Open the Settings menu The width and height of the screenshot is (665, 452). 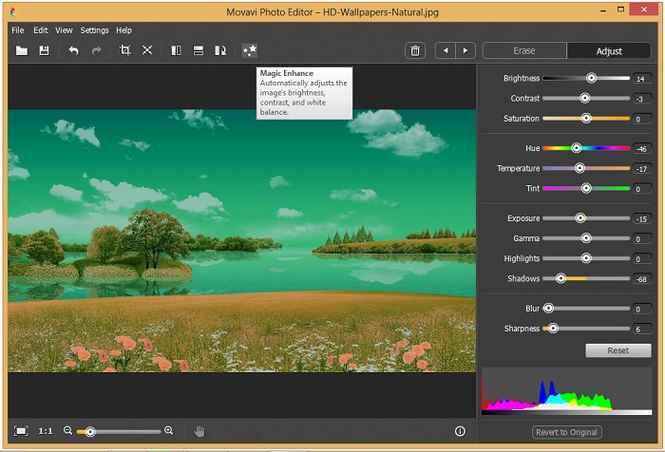pyautogui.click(x=94, y=30)
